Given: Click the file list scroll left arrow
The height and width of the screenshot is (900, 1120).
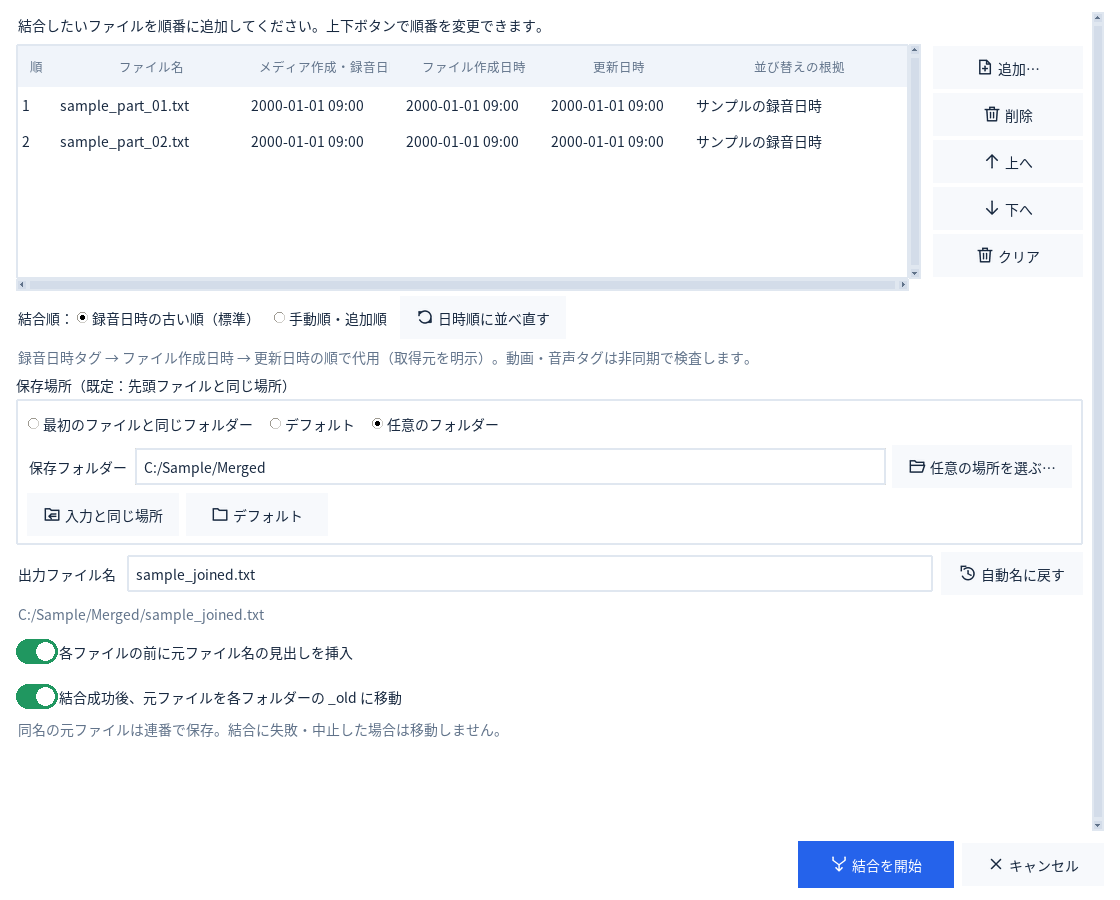Looking at the screenshot, I should (21, 284).
